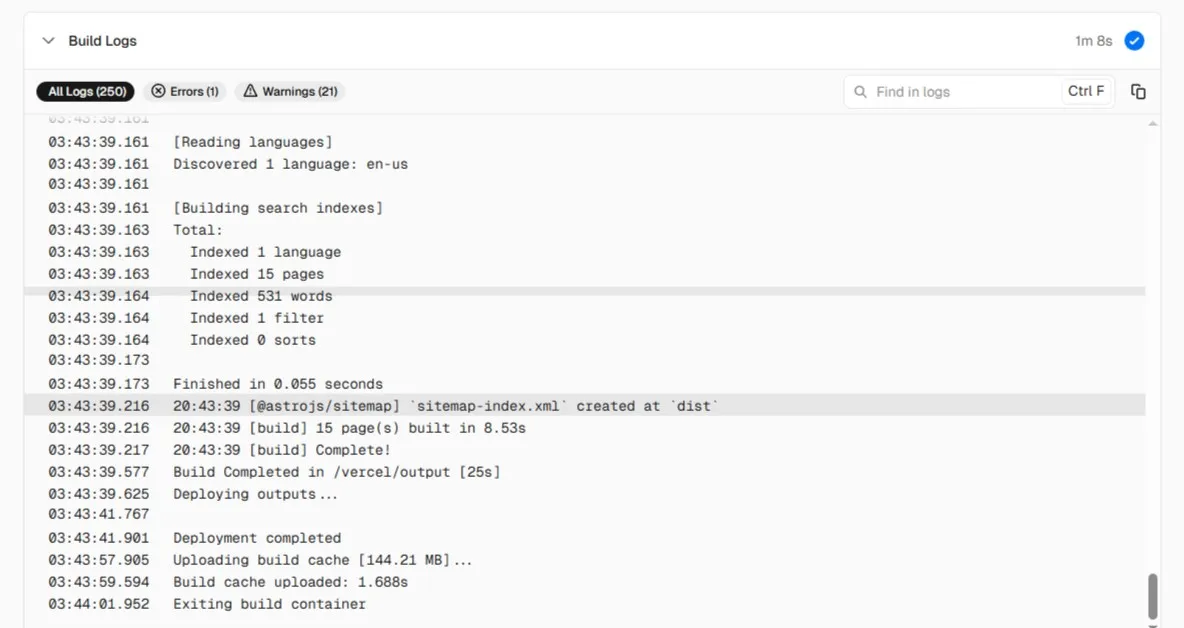This screenshot has height=628, width=1184.
Task: Click the blue build success checkmark
Action: coord(1133,41)
